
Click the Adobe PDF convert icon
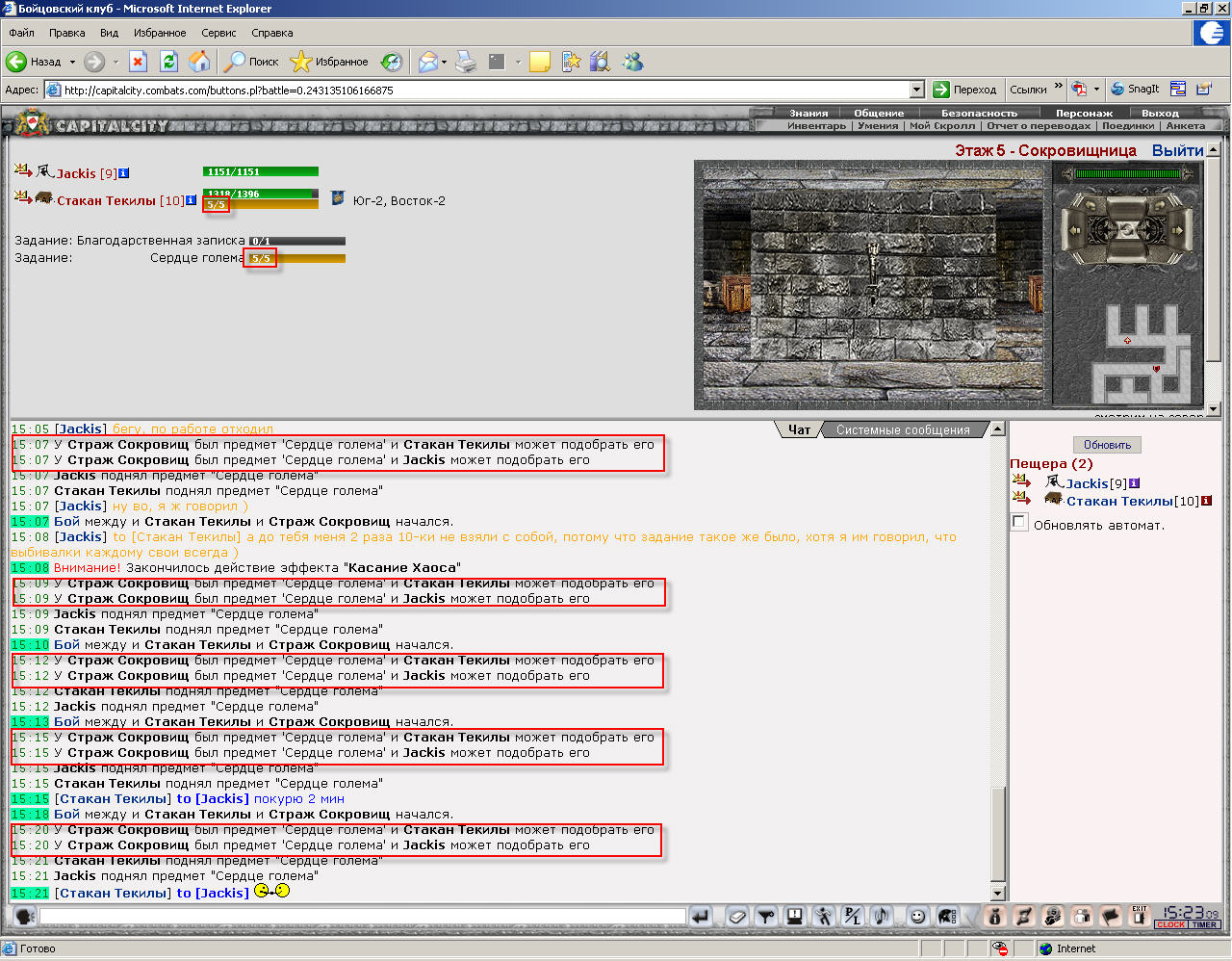pyautogui.click(x=1080, y=89)
